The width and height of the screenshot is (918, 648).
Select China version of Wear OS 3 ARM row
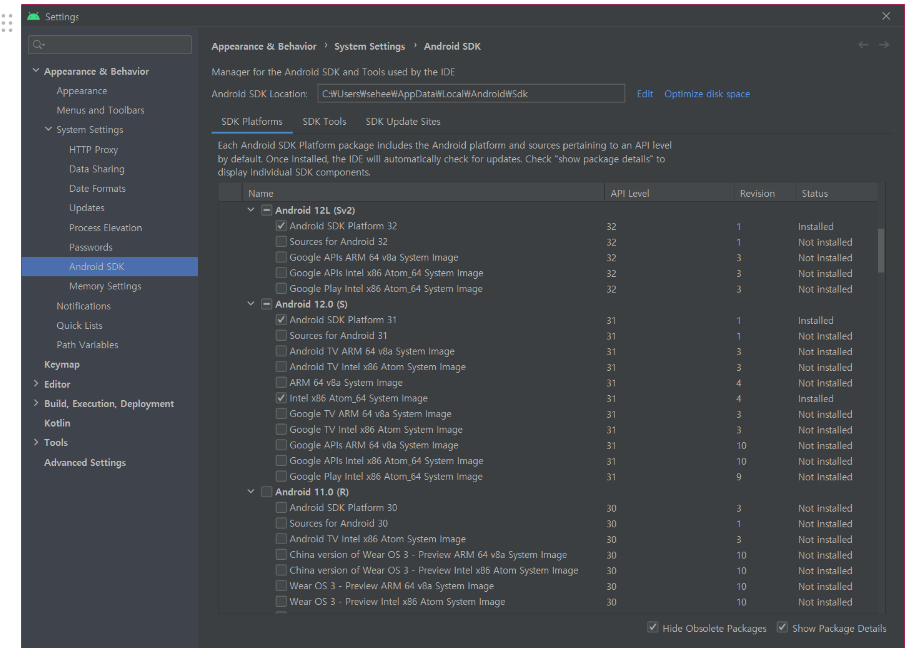point(549,554)
